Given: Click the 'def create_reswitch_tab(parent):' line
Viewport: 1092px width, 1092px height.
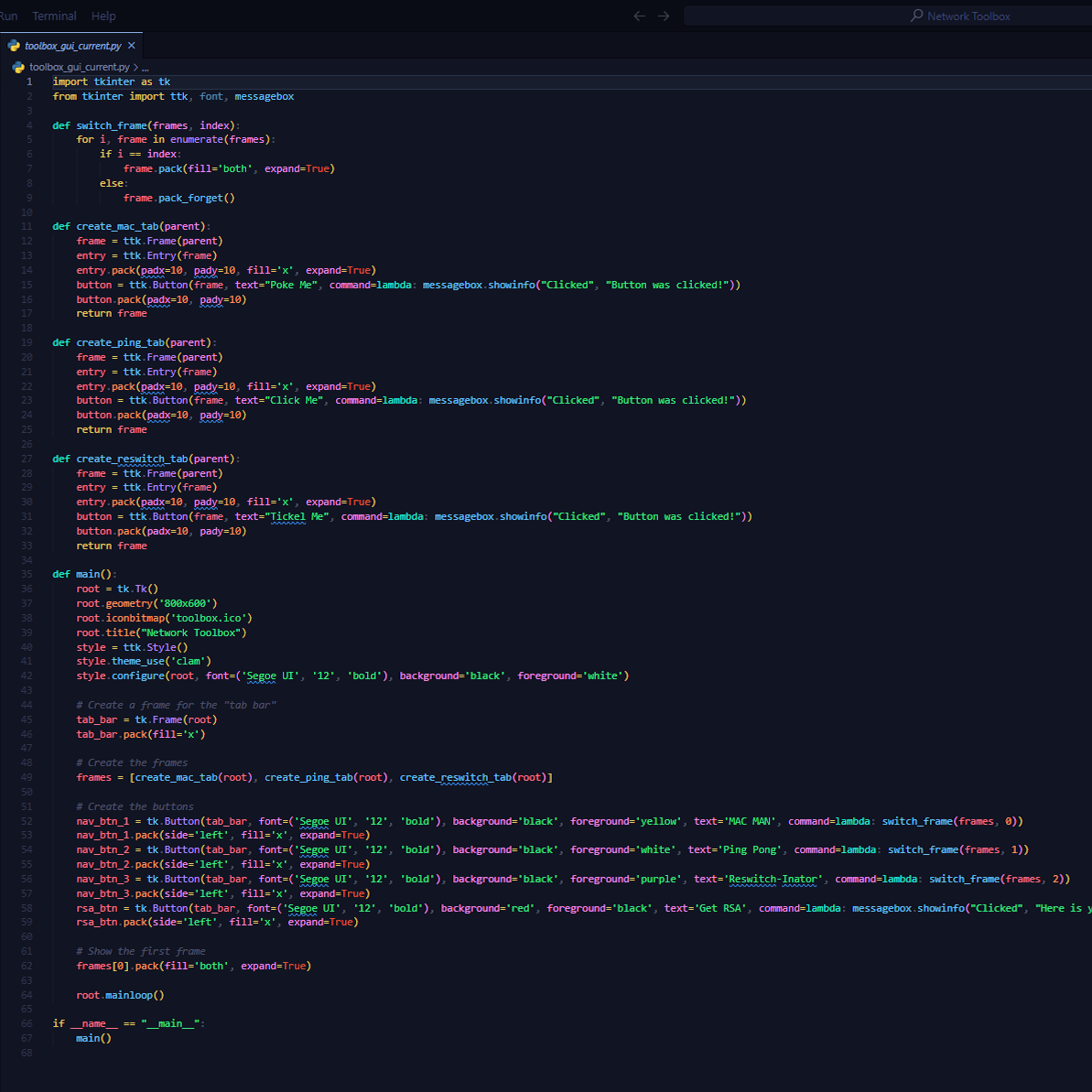Looking at the screenshot, I should [x=146, y=459].
